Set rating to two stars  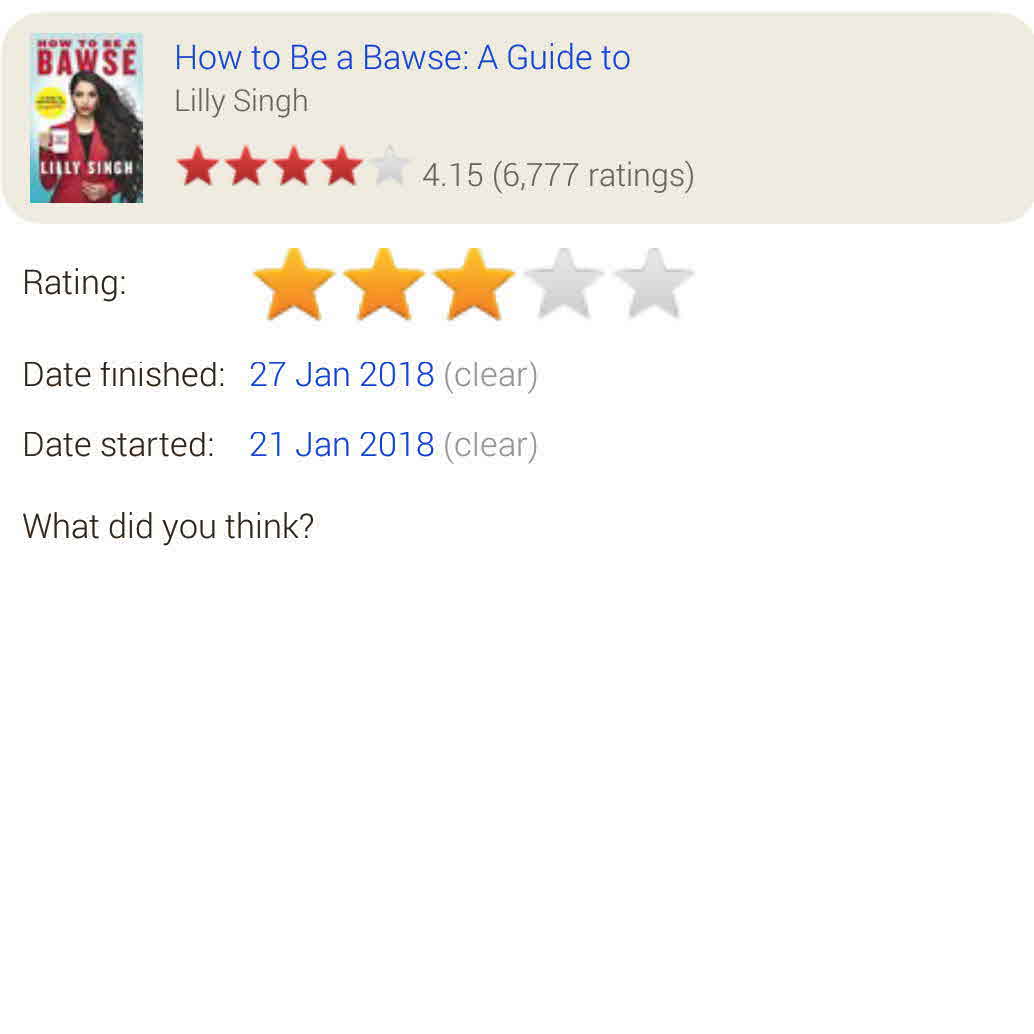(x=384, y=284)
